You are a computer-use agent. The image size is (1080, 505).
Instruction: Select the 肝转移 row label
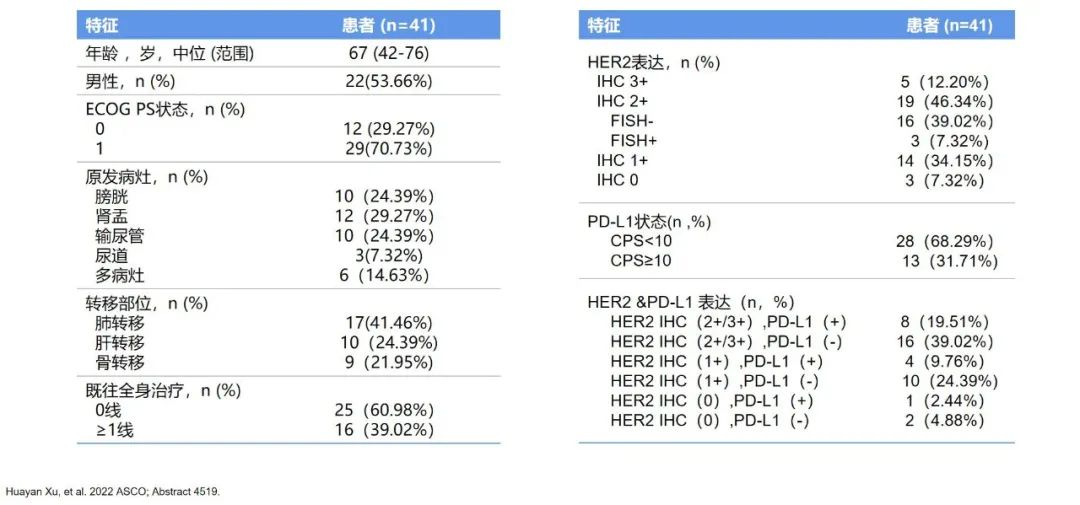(119, 342)
